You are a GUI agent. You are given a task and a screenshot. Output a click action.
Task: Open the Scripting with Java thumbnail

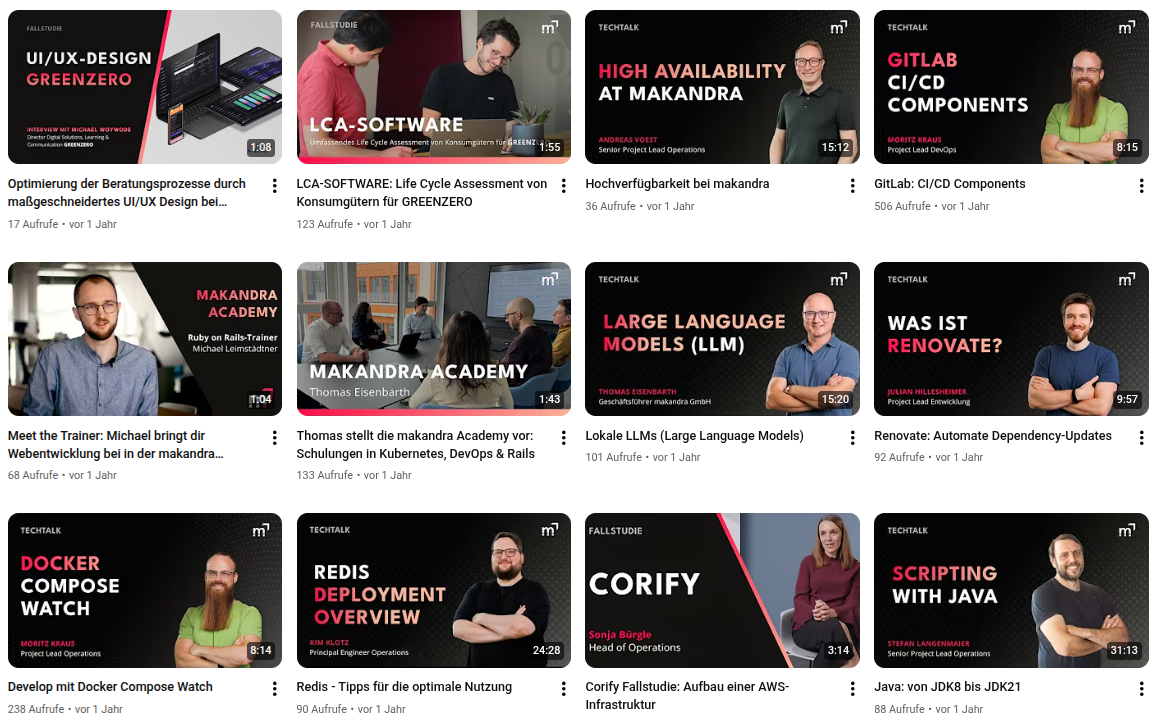[x=1011, y=590]
